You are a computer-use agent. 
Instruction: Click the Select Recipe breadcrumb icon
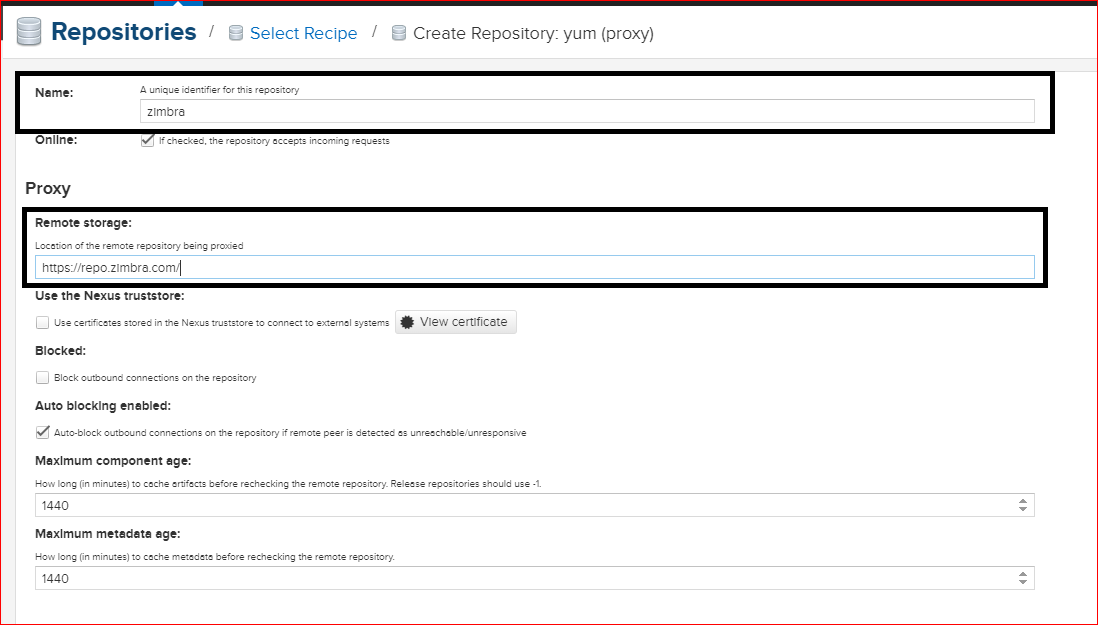coord(236,33)
